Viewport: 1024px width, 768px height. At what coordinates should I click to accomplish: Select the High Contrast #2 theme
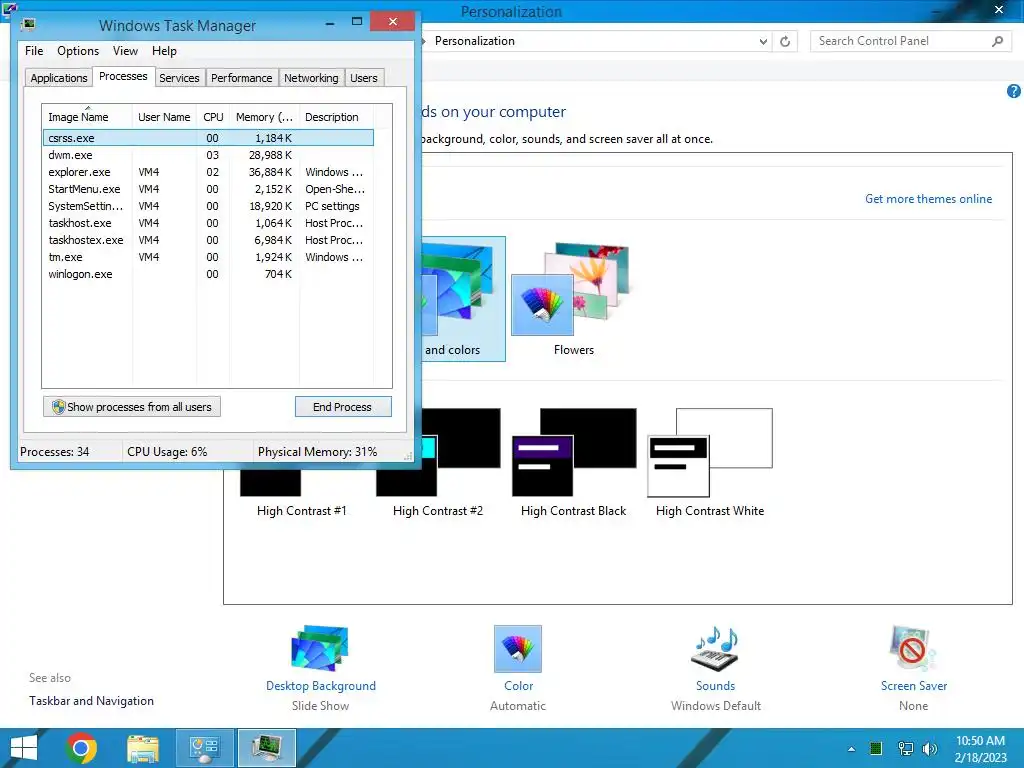[438, 464]
